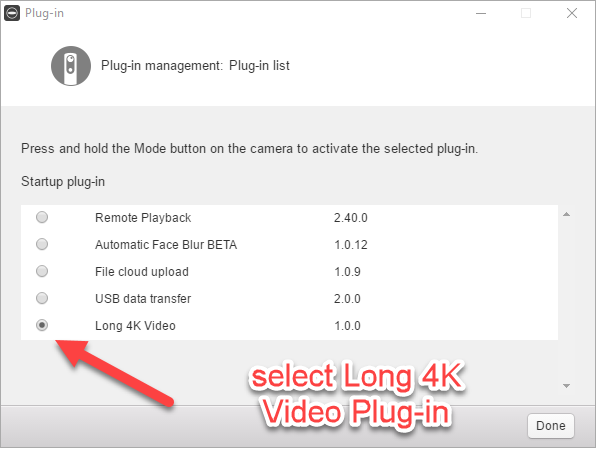Screen dimensions: 596x450
Task: Click the Remote Playback plug-in name
Action: (x=143, y=218)
